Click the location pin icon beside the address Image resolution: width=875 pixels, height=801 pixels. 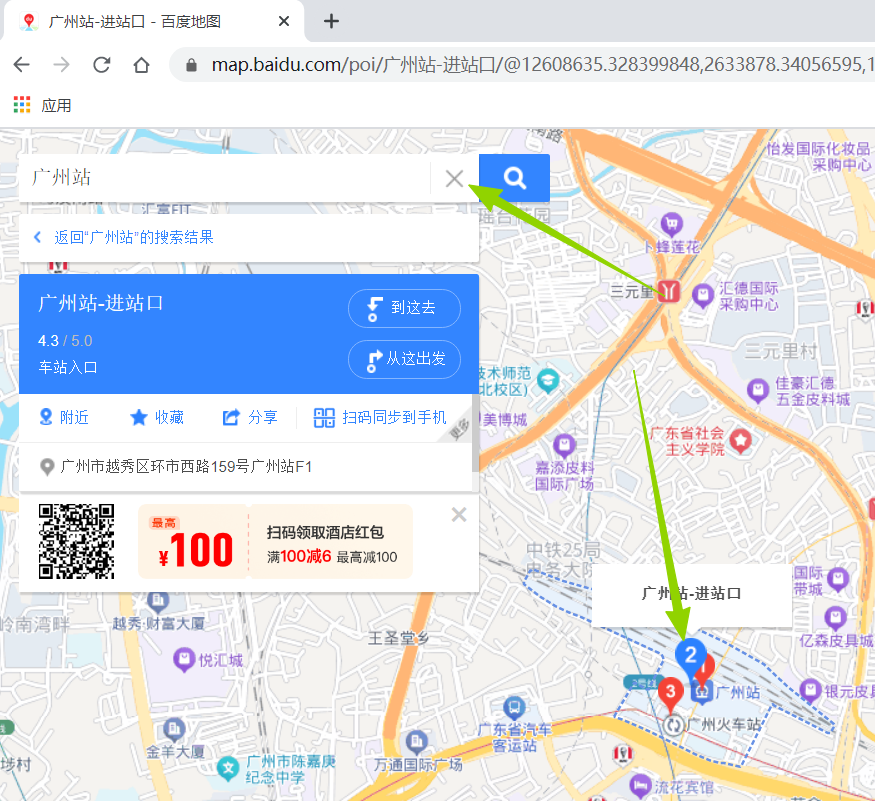(x=47, y=465)
